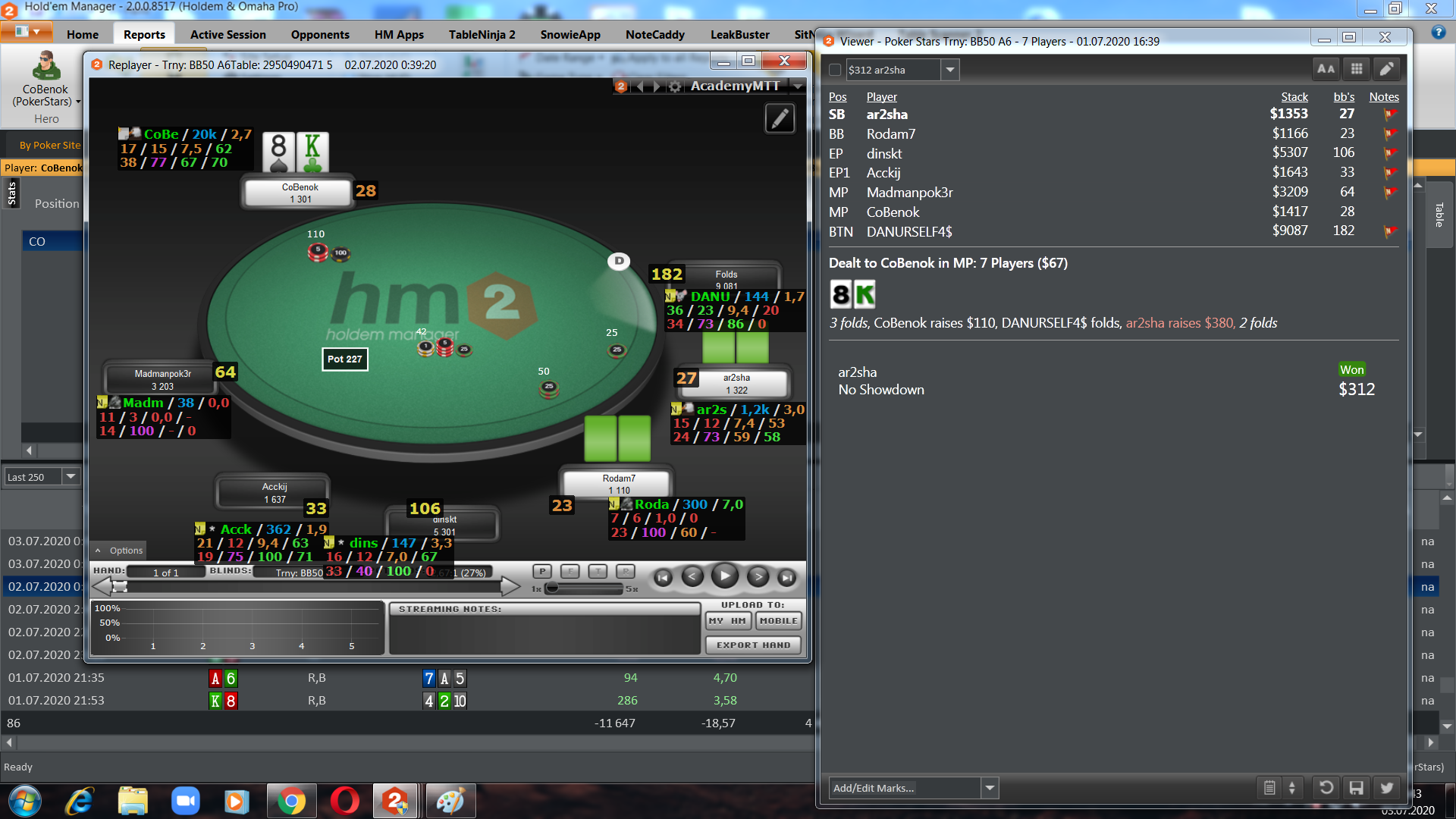
Task: Step forward one action in the replayer
Action: coord(758,577)
